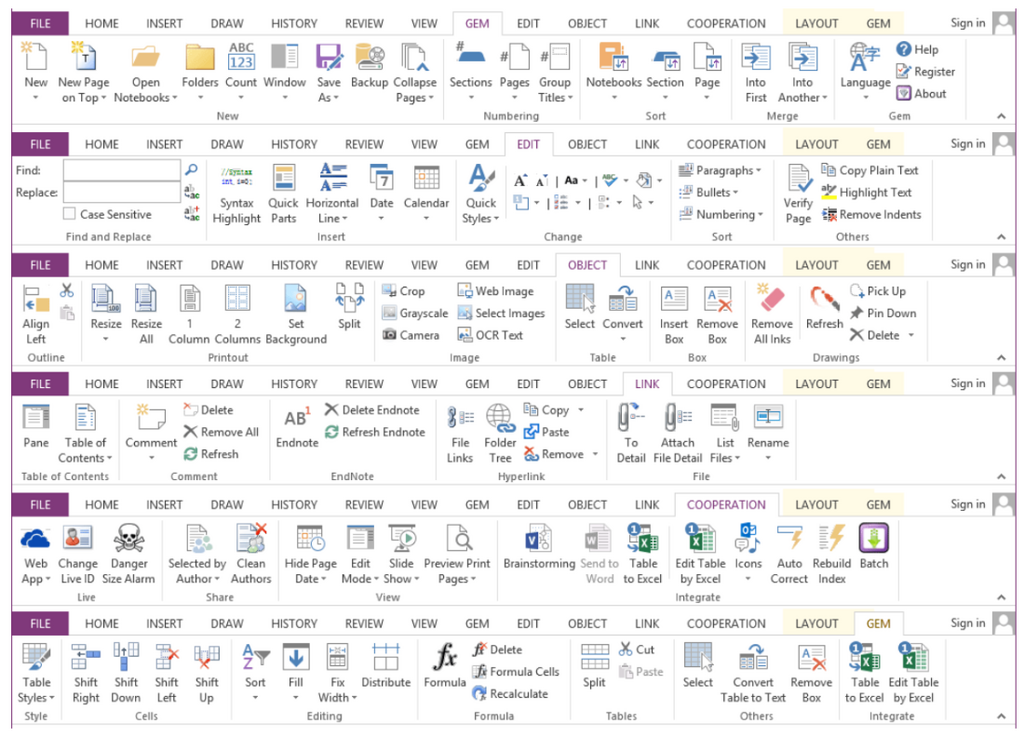Click Sign in on the top ribbon
1024x737 pixels.
coord(968,23)
